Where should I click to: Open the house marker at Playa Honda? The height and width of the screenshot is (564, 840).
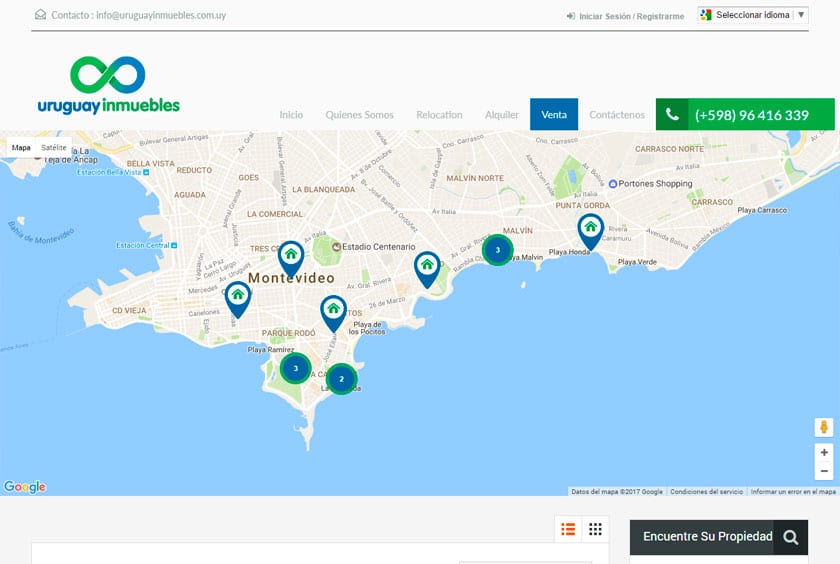click(x=590, y=231)
